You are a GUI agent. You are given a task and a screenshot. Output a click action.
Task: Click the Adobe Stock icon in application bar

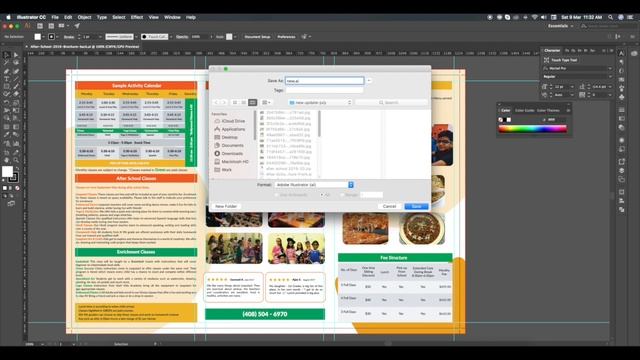pos(51,26)
